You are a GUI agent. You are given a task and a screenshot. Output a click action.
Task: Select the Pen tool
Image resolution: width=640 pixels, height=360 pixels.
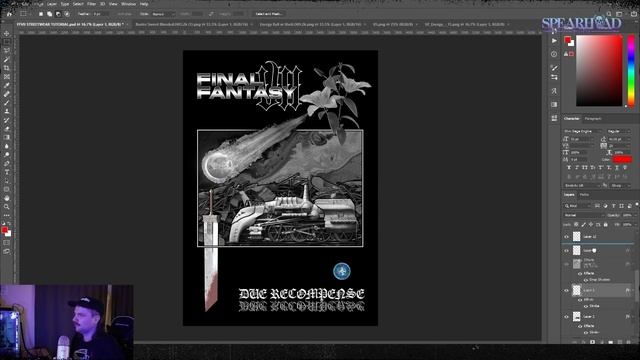point(7,163)
